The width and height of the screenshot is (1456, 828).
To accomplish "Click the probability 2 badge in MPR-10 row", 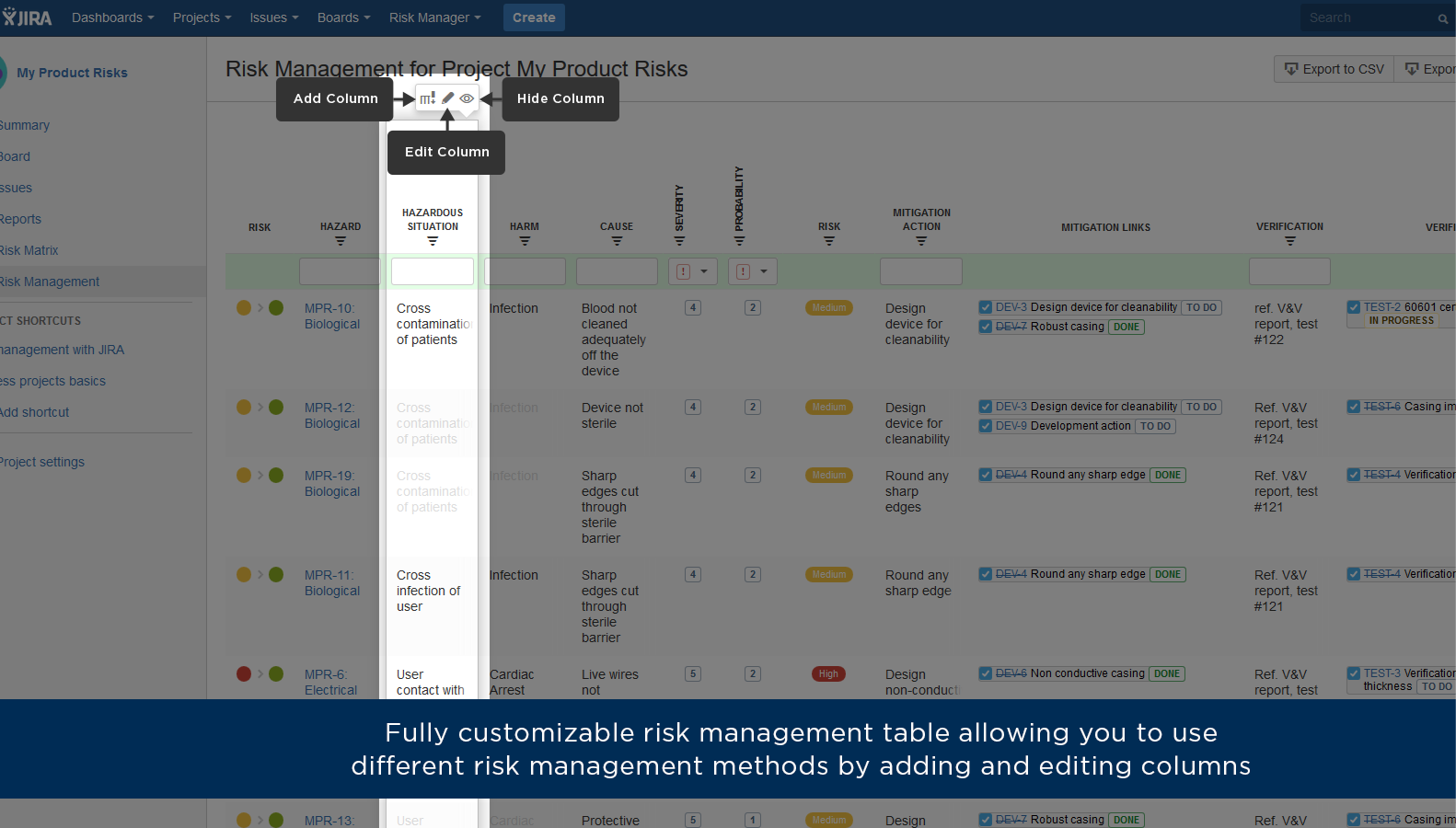I will point(753,308).
